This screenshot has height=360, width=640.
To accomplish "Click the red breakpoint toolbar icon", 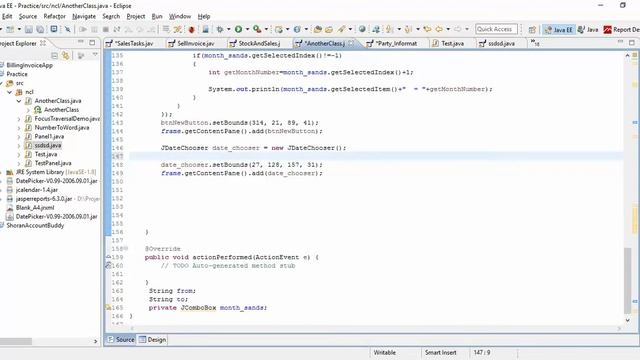I will (x=191, y=29).
